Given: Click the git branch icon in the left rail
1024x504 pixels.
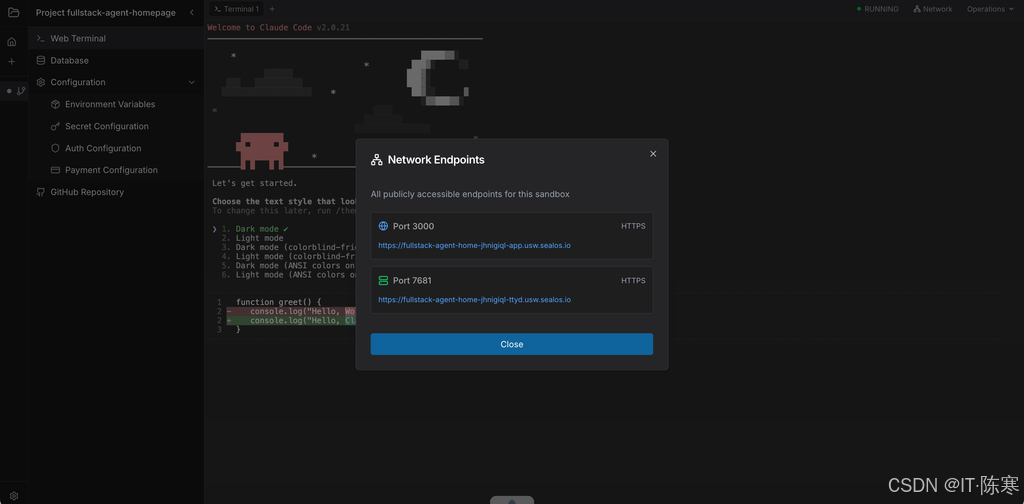Looking at the screenshot, I should 21,91.
